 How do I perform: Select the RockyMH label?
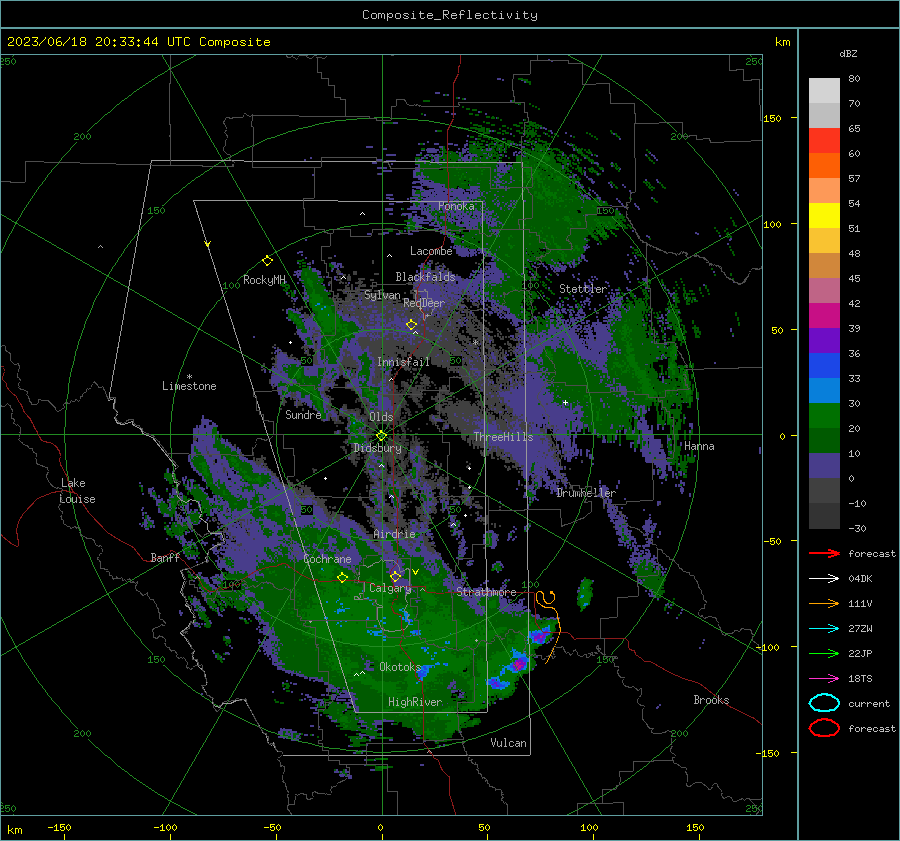264,280
